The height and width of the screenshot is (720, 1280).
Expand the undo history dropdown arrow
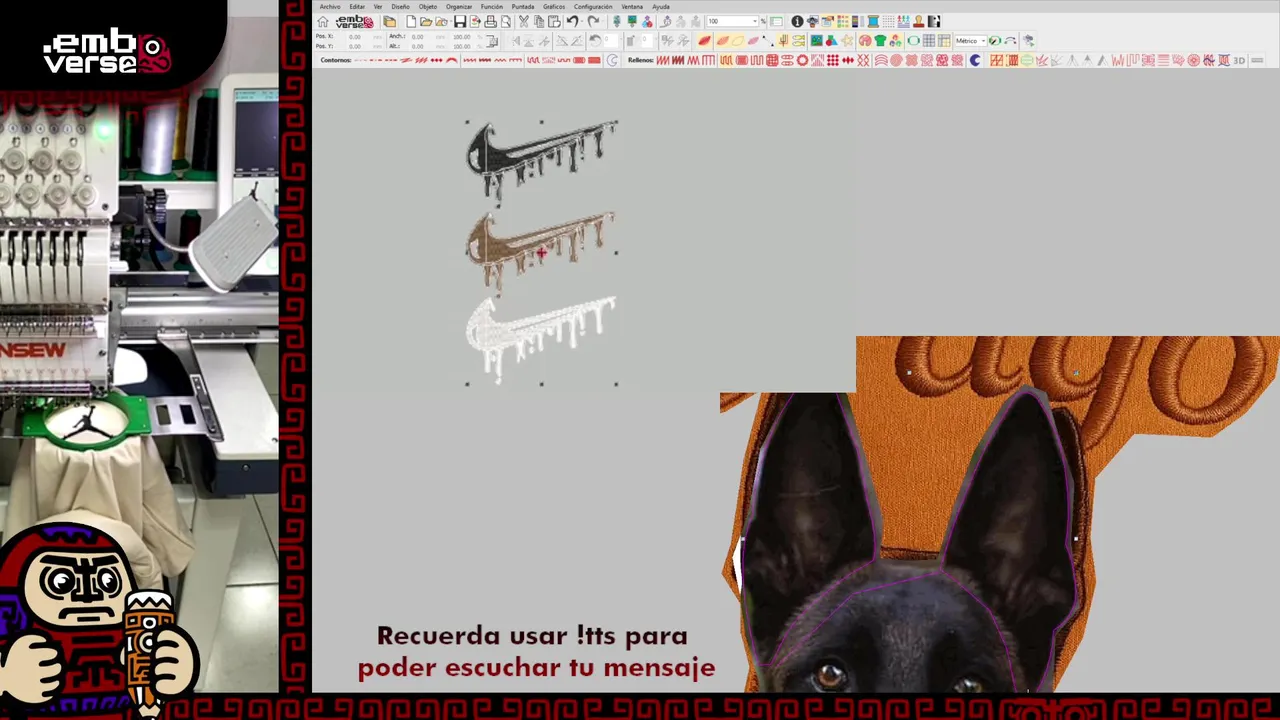coord(582,21)
